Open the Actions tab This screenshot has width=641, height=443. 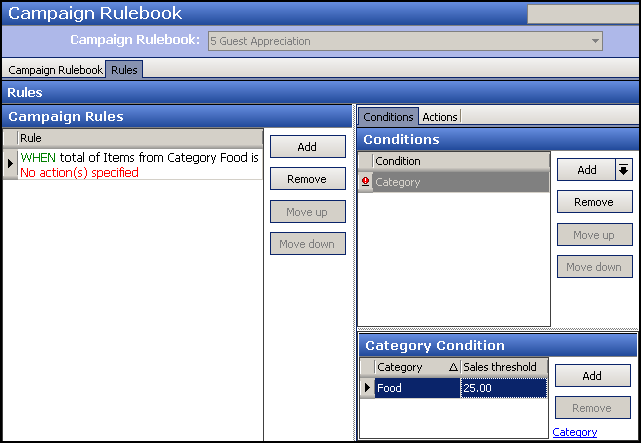tap(440, 117)
